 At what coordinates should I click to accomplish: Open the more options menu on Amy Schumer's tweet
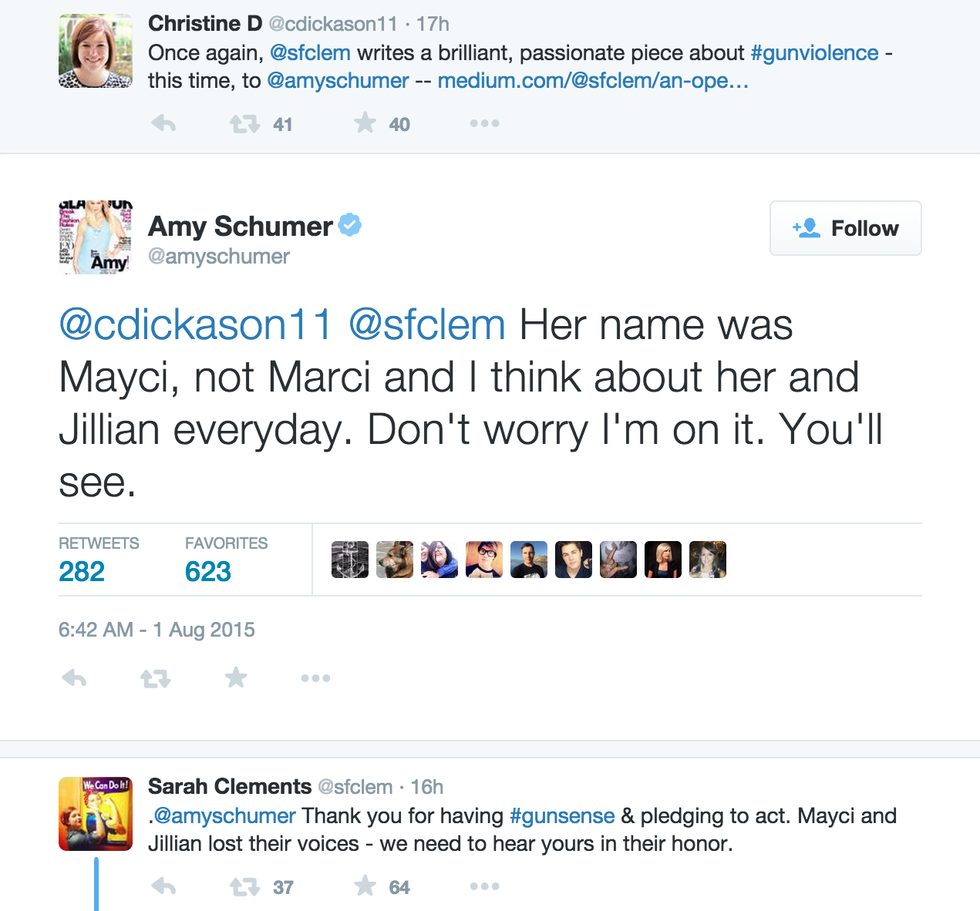(316, 677)
